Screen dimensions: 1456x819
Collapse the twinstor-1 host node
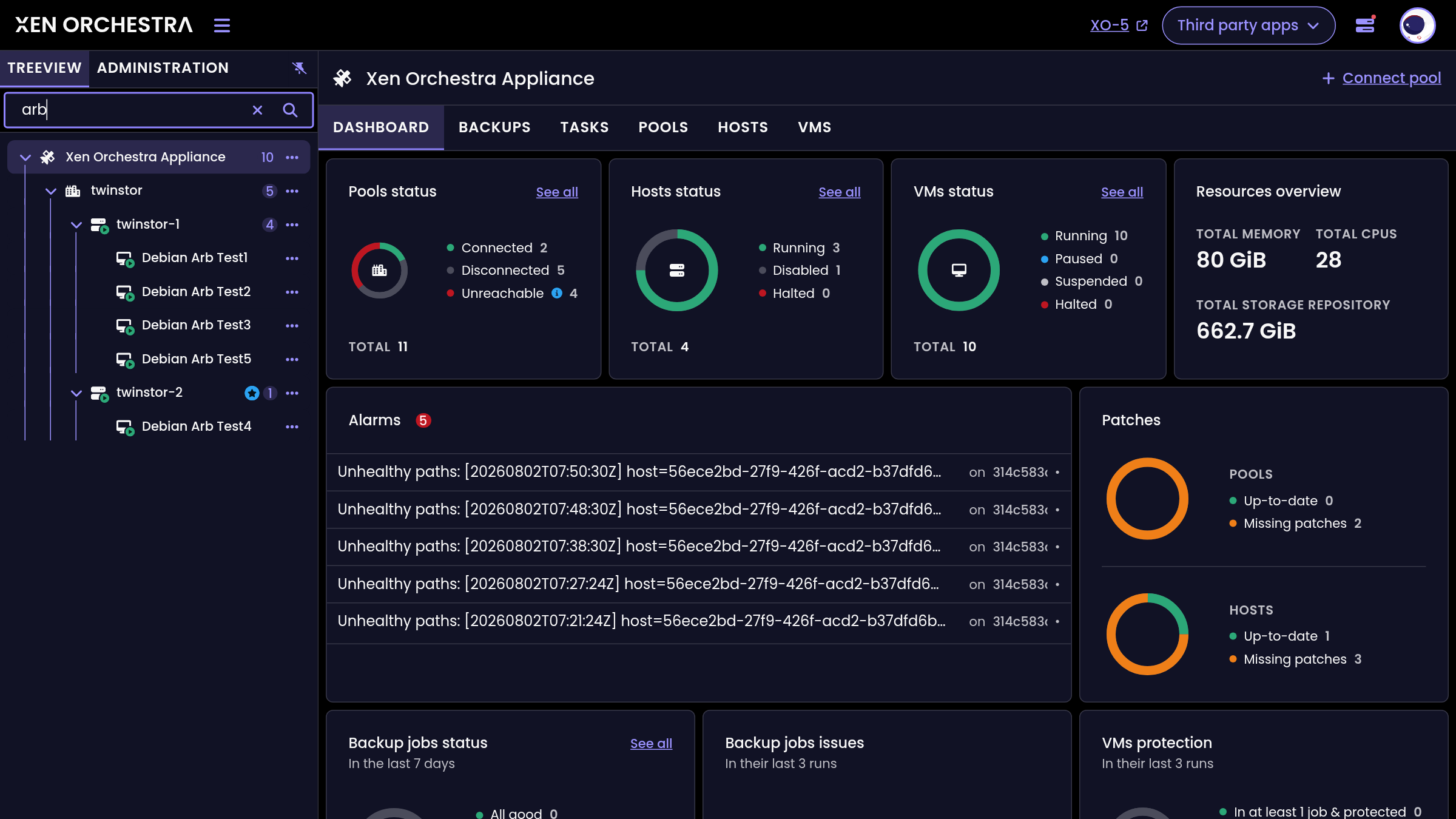coord(76,224)
